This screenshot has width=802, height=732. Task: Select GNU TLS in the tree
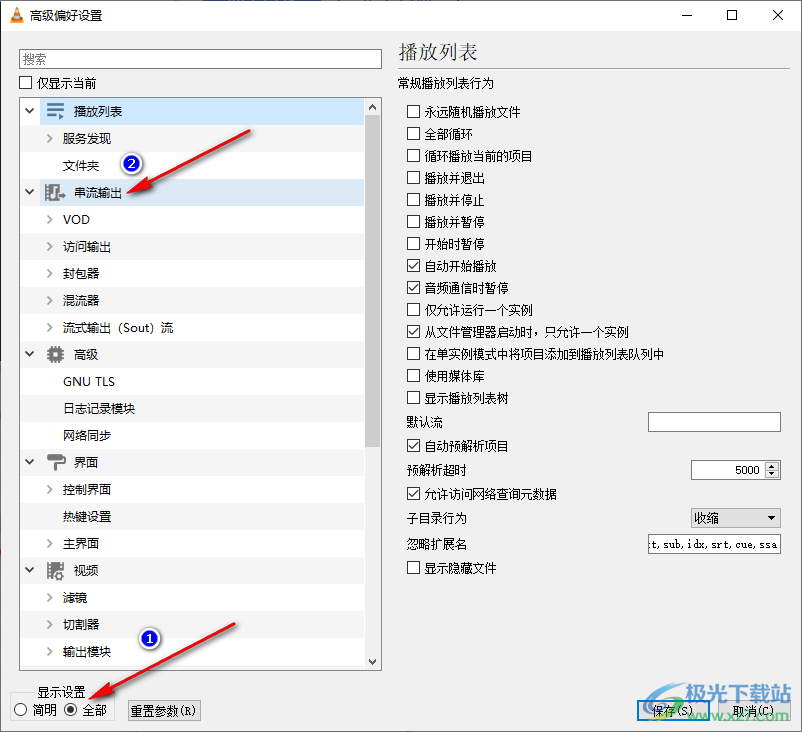[x=90, y=381]
